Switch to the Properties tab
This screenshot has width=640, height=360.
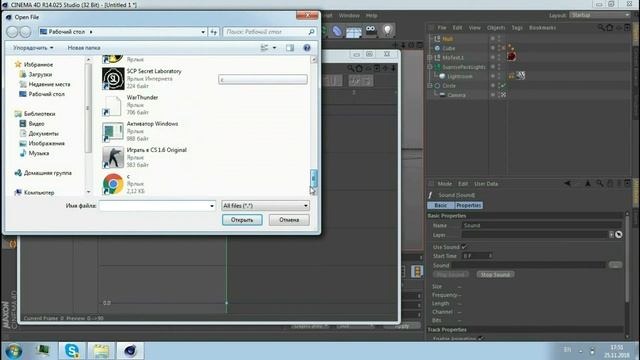click(469, 205)
